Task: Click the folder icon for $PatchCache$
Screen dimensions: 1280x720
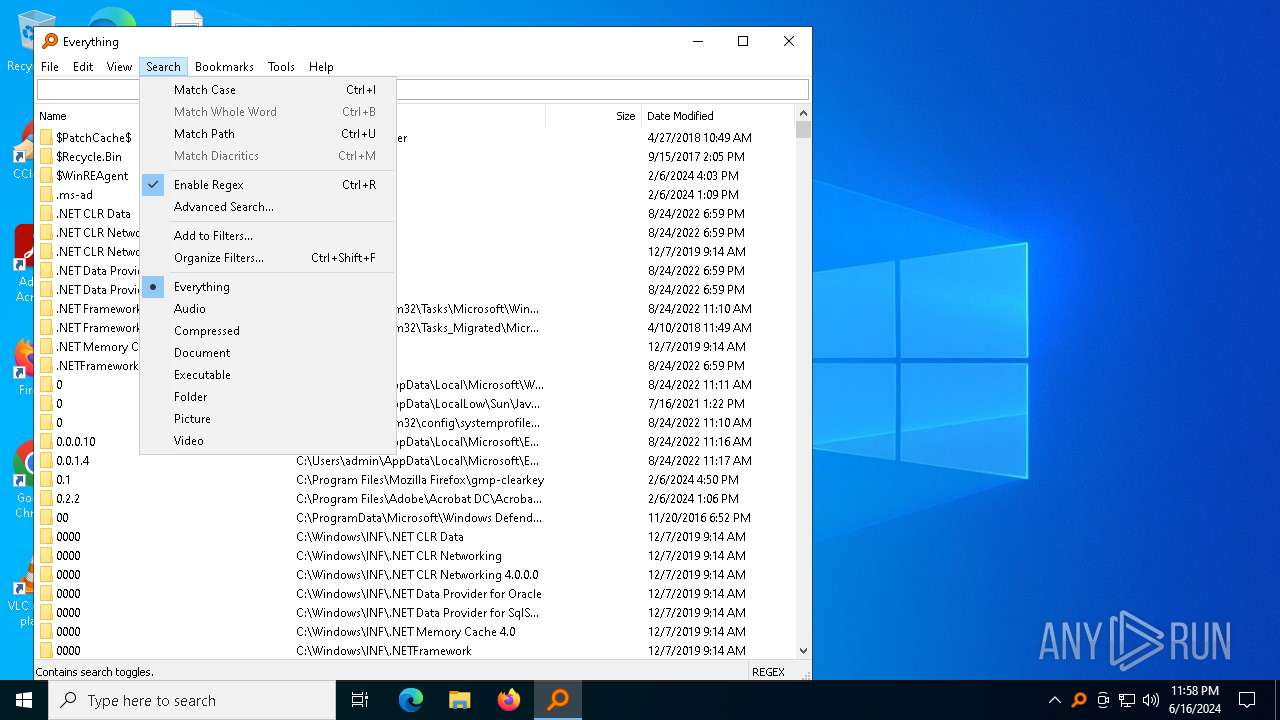Action: 46,137
